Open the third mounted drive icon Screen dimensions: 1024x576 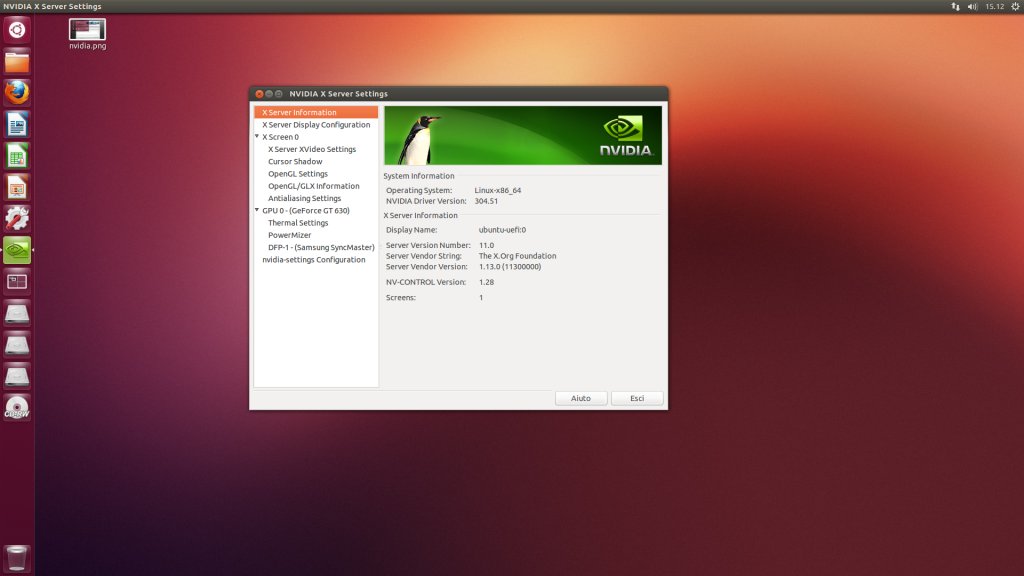click(17, 376)
